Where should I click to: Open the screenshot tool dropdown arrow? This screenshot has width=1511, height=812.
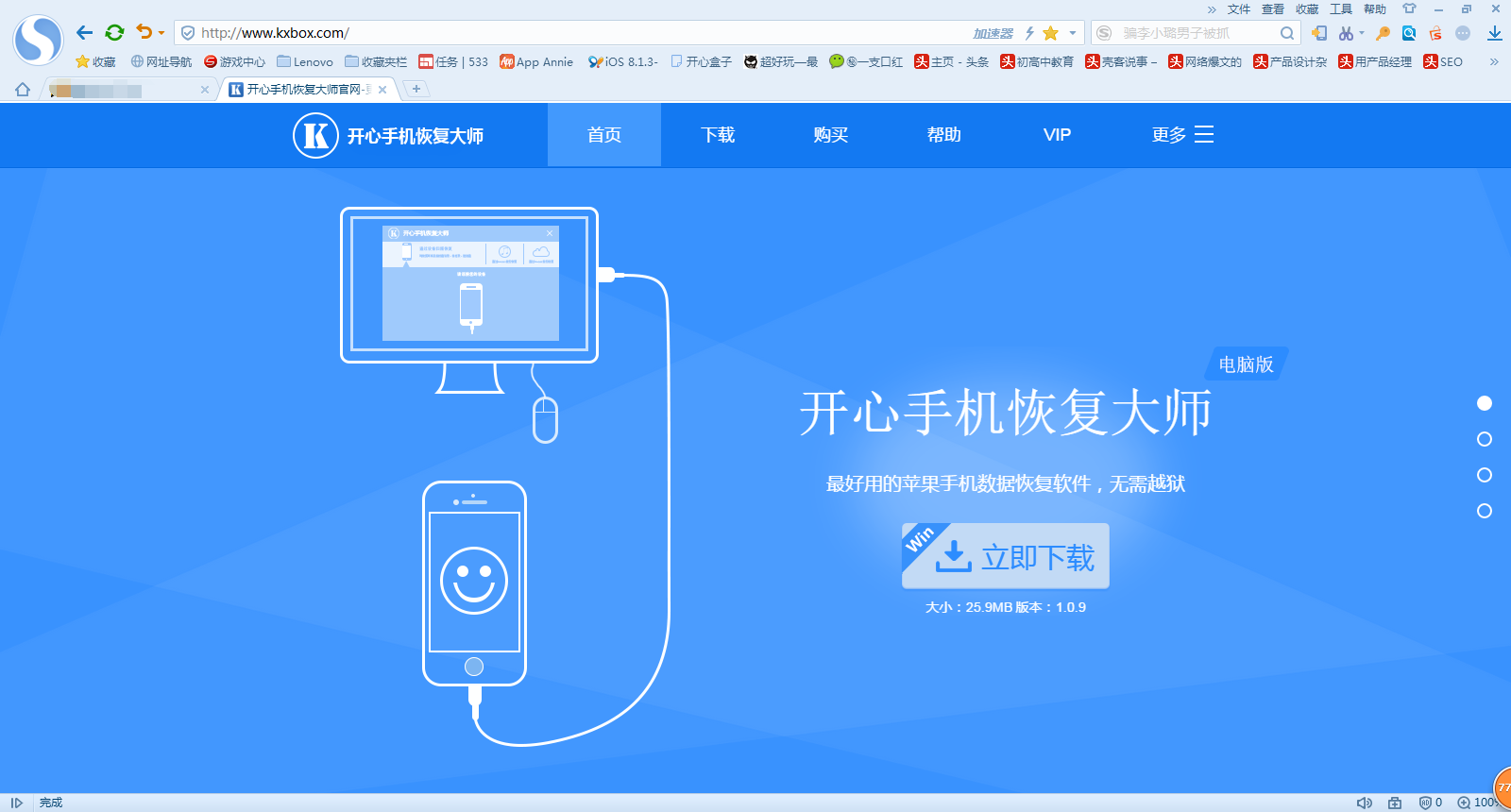[1362, 33]
